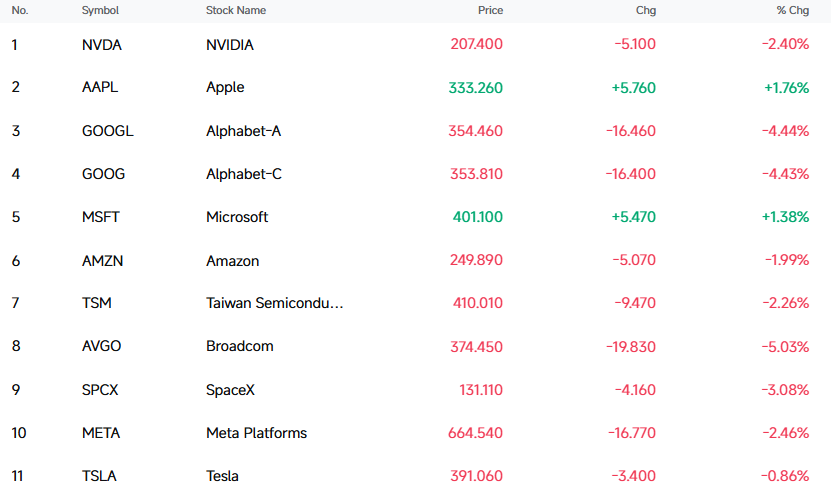The height and width of the screenshot is (492, 831).
Task: Open the SPCX ticker symbol
Action: tap(100, 390)
